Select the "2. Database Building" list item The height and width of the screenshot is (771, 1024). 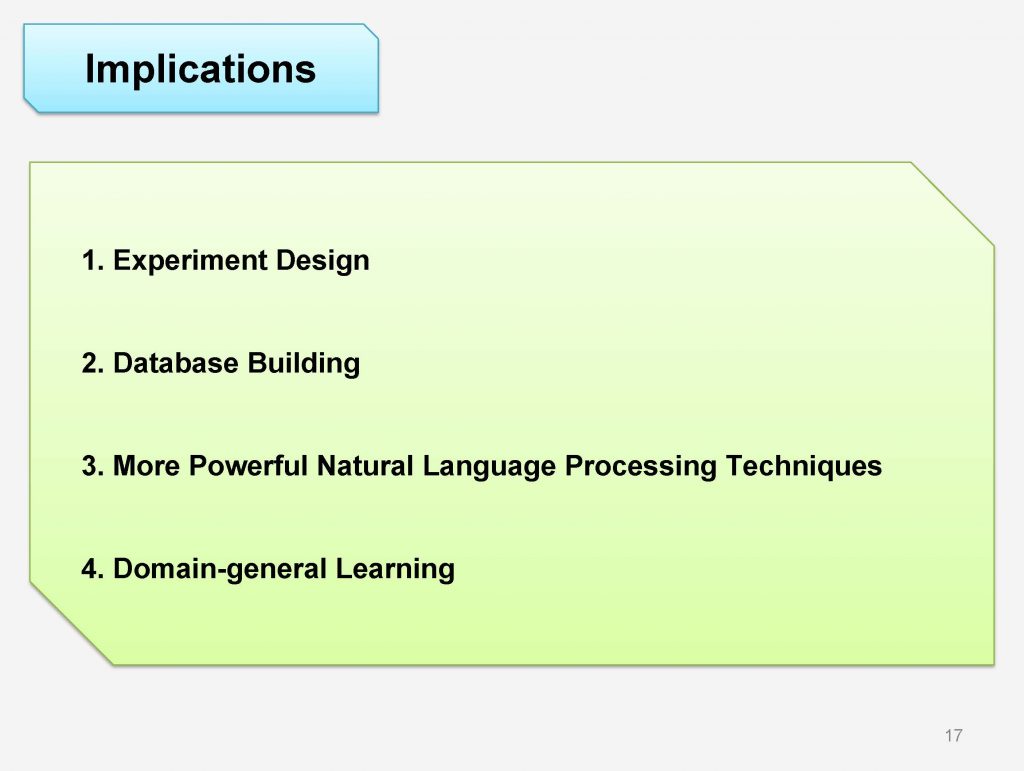pos(220,363)
